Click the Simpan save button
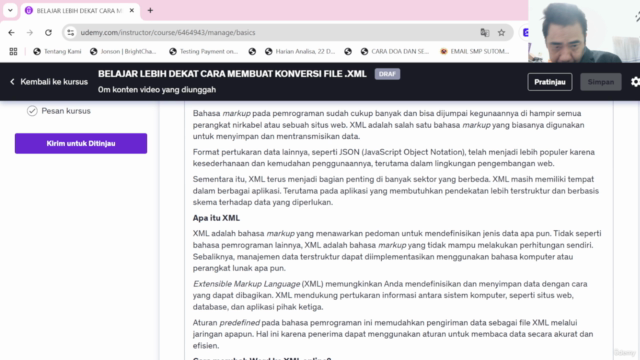 pos(600,82)
